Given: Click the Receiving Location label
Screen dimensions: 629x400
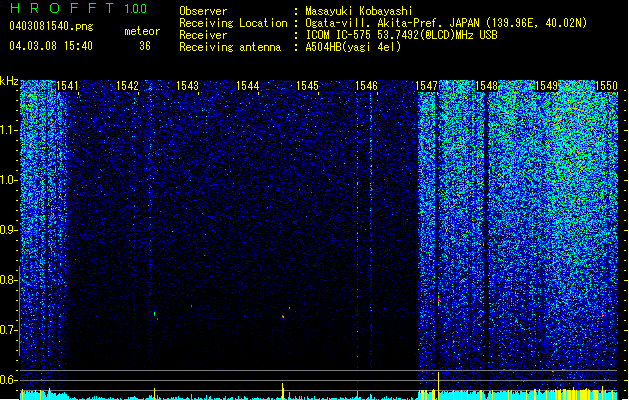Looking at the screenshot, I should (x=233, y=23).
